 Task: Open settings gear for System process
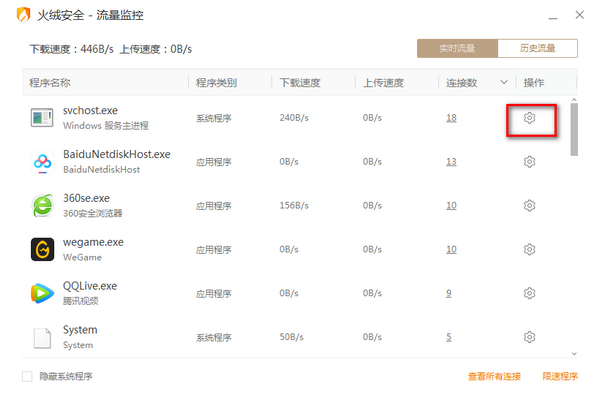point(529,337)
